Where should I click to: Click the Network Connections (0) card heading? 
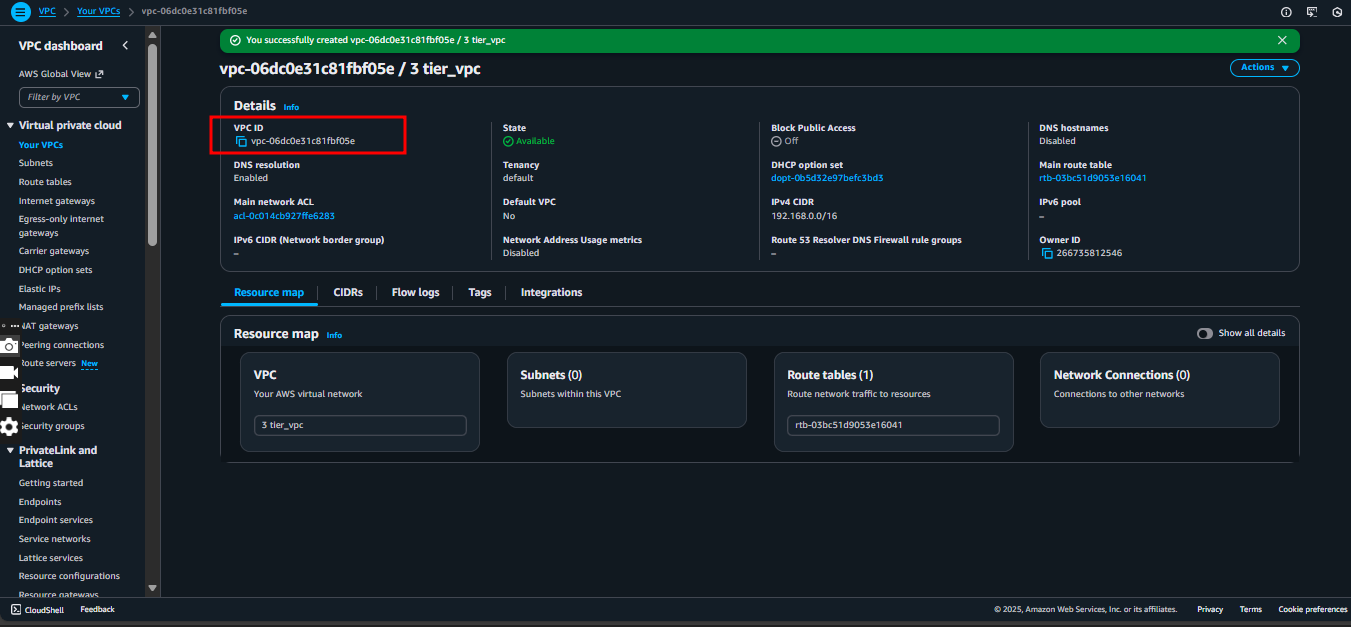[1122, 375]
